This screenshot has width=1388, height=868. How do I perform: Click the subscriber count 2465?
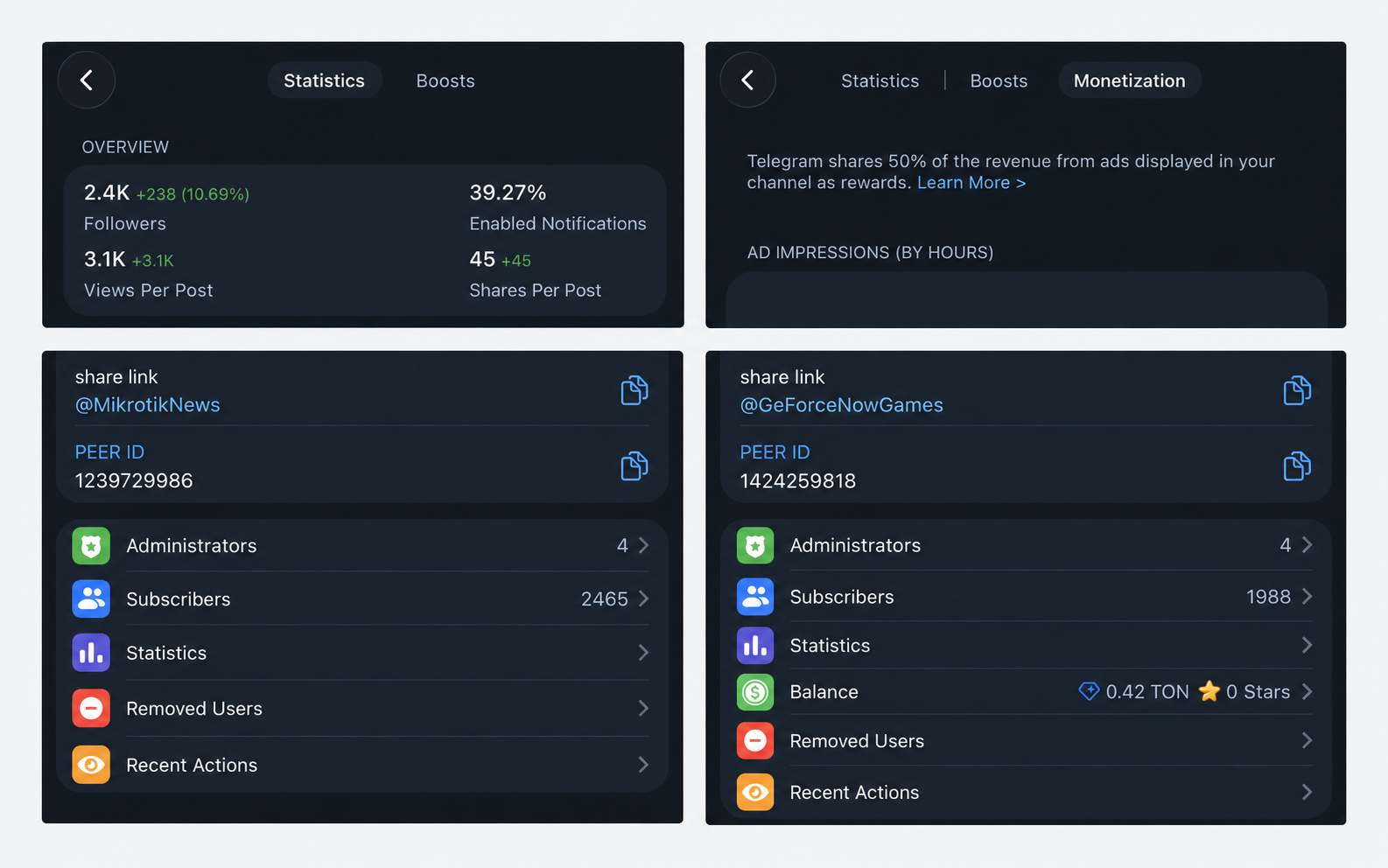tap(605, 599)
